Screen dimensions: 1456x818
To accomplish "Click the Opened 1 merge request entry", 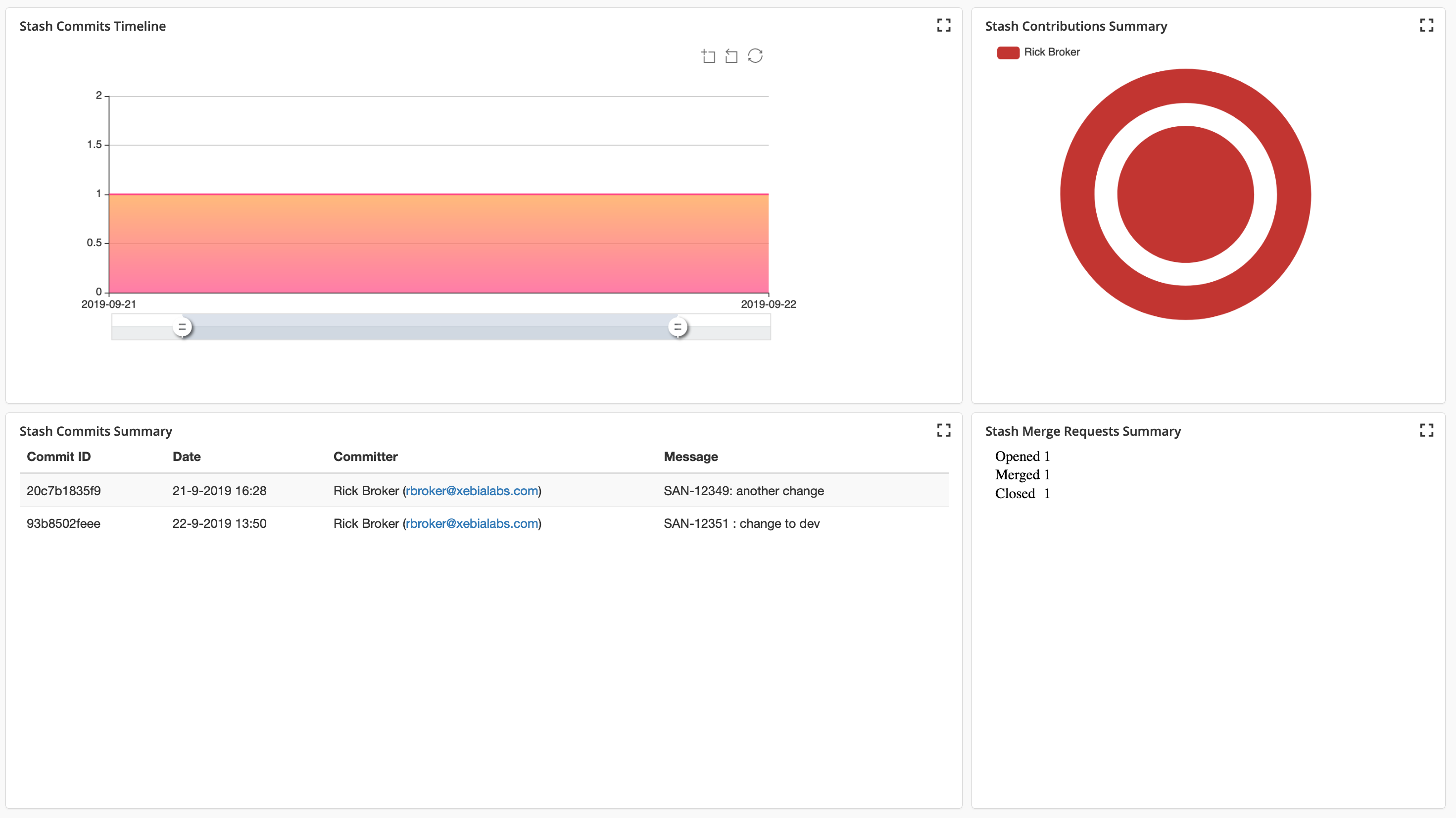I will coord(1022,456).
